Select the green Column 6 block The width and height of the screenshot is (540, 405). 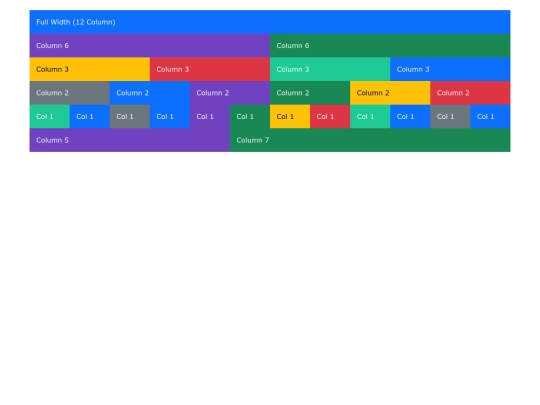(390, 46)
